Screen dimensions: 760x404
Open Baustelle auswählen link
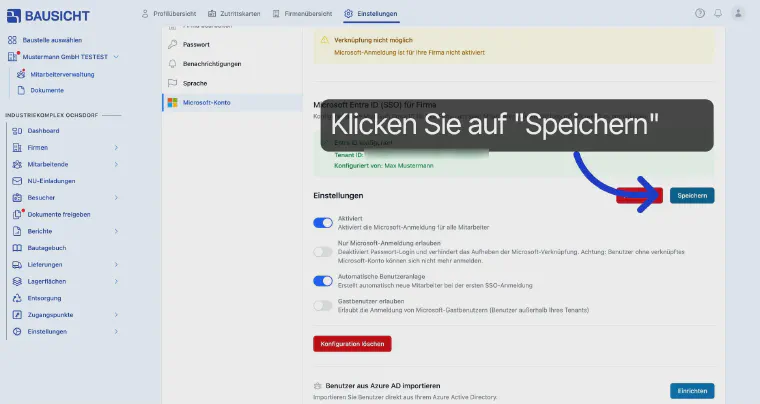(52, 40)
